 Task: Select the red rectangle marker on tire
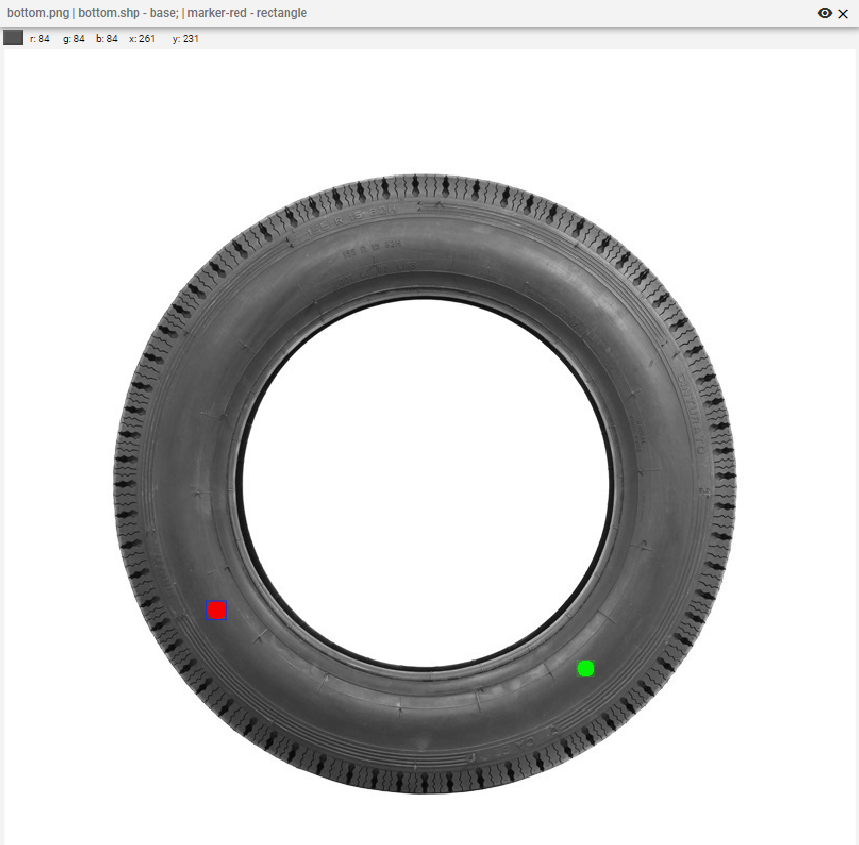pos(217,610)
